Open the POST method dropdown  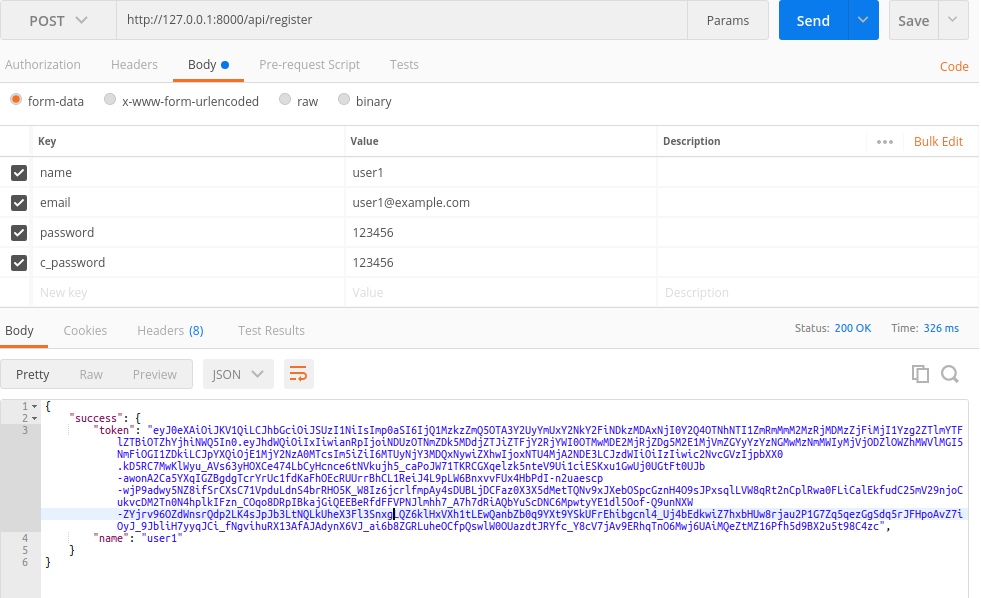57,21
